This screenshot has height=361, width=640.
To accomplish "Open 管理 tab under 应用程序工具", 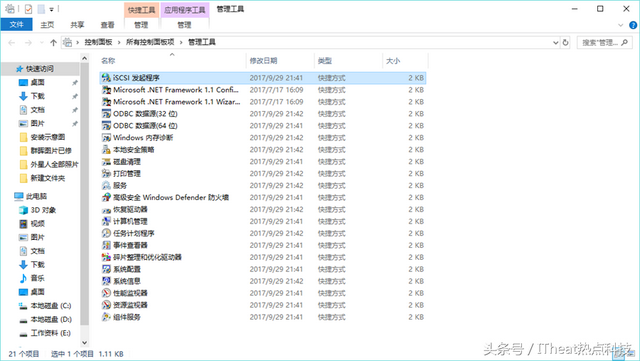I will (x=184, y=25).
